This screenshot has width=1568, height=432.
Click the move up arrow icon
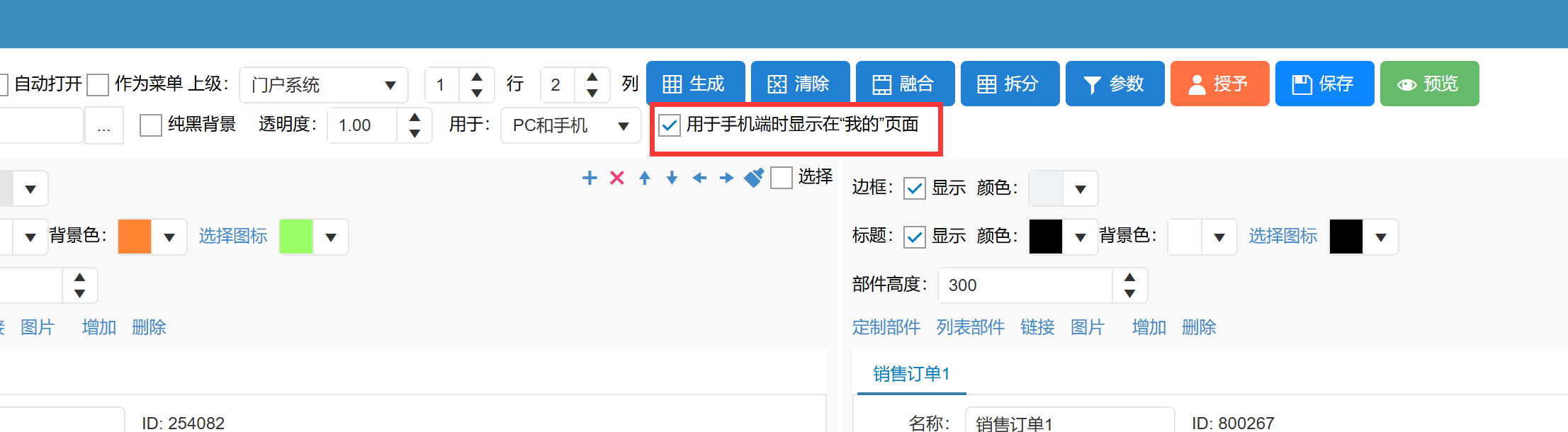(x=645, y=178)
